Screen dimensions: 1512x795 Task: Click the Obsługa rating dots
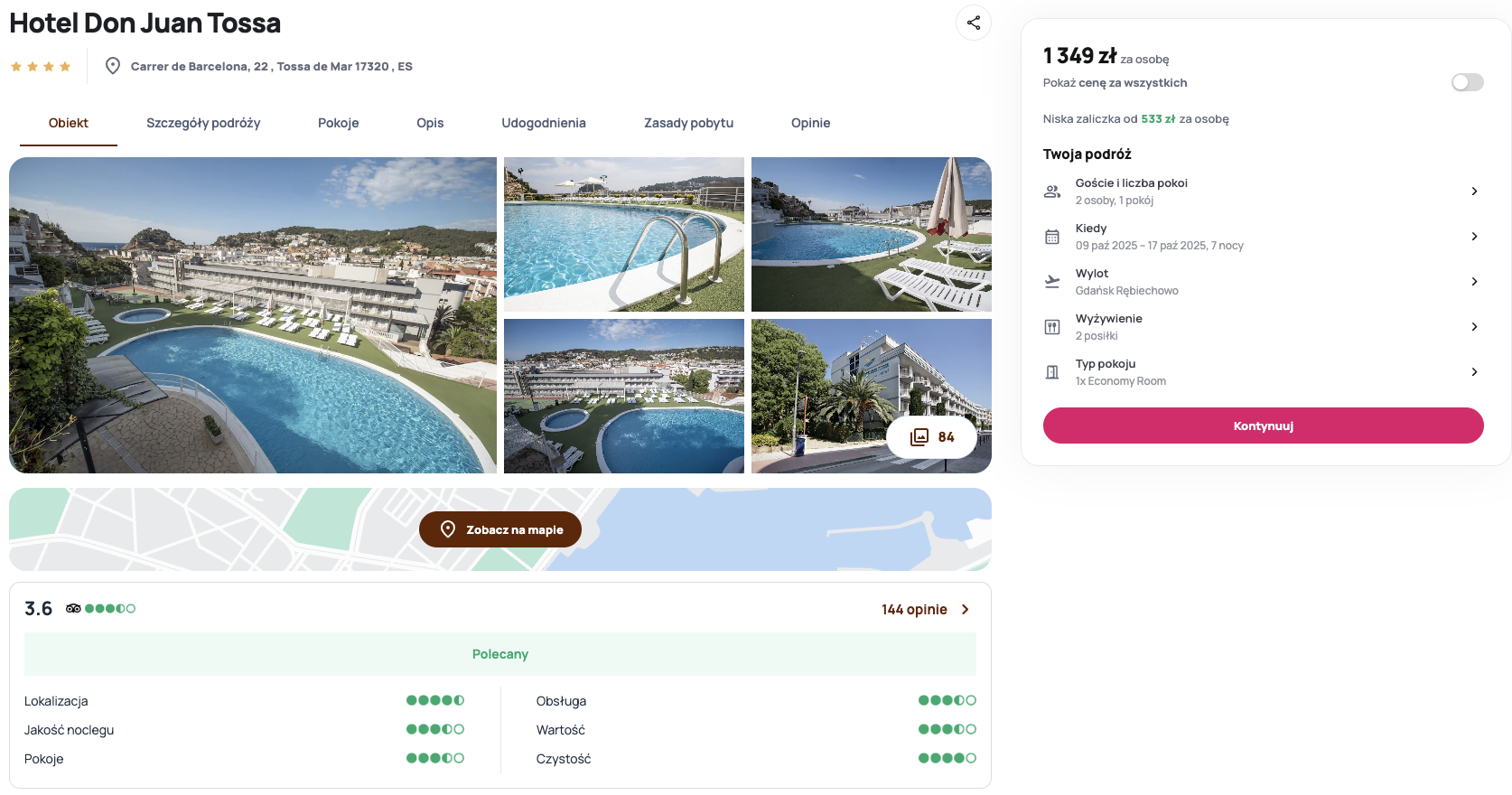pyautogui.click(x=947, y=700)
